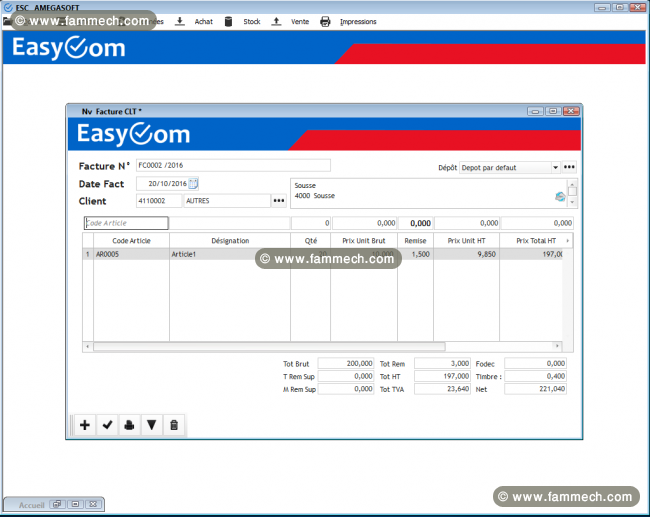Screen dimensions: 650x517
Task: Add a new line with plus icon
Action: pyautogui.click(x=85, y=425)
